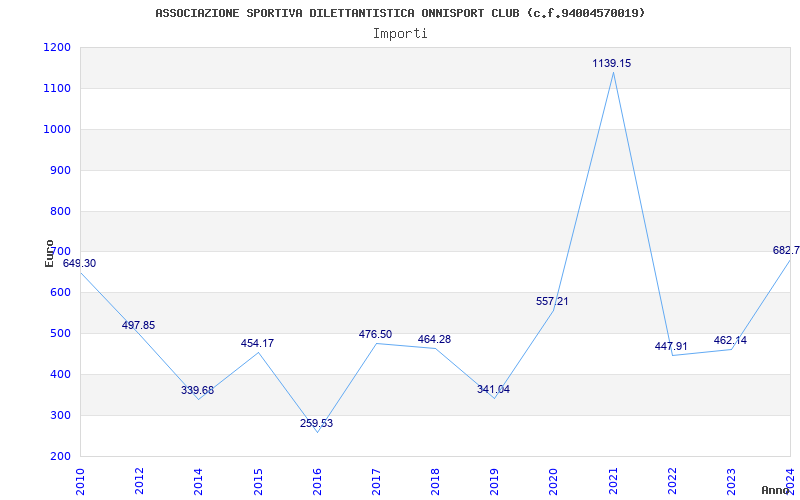800x500 pixels.
Task: Click the 2012 x-axis year label
Action: [139, 481]
